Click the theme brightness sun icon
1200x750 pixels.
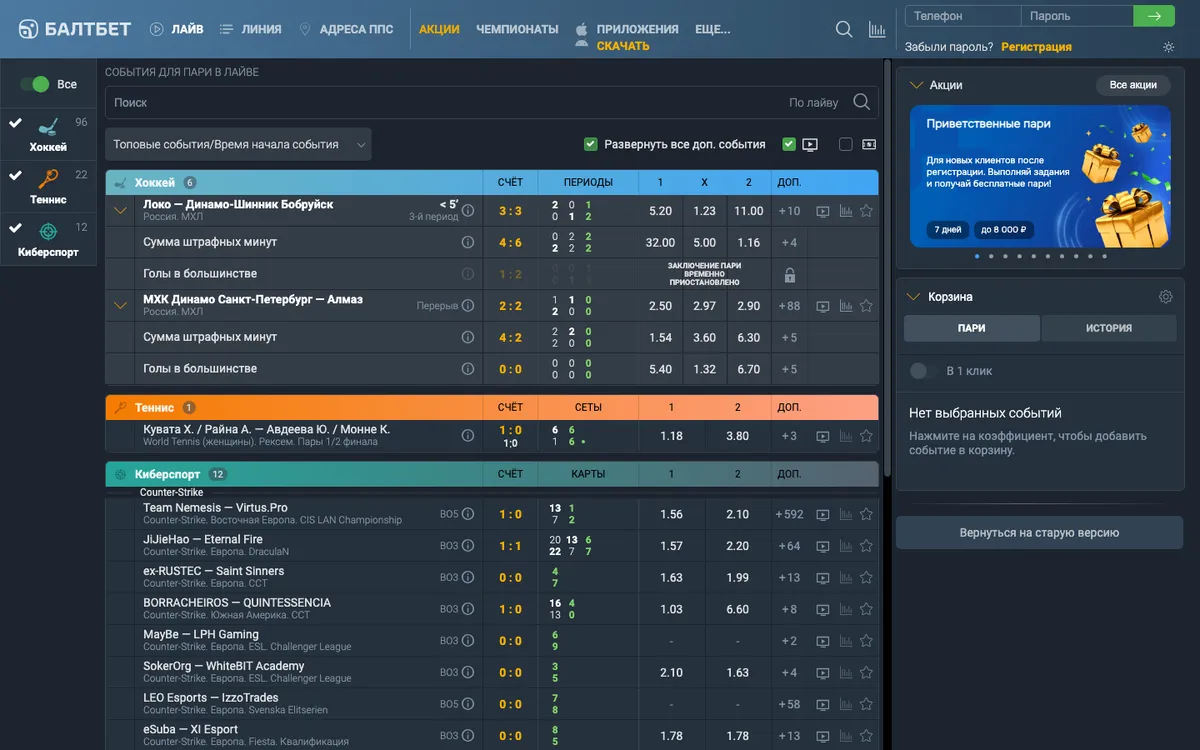pyautogui.click(x=1169, y=47)
